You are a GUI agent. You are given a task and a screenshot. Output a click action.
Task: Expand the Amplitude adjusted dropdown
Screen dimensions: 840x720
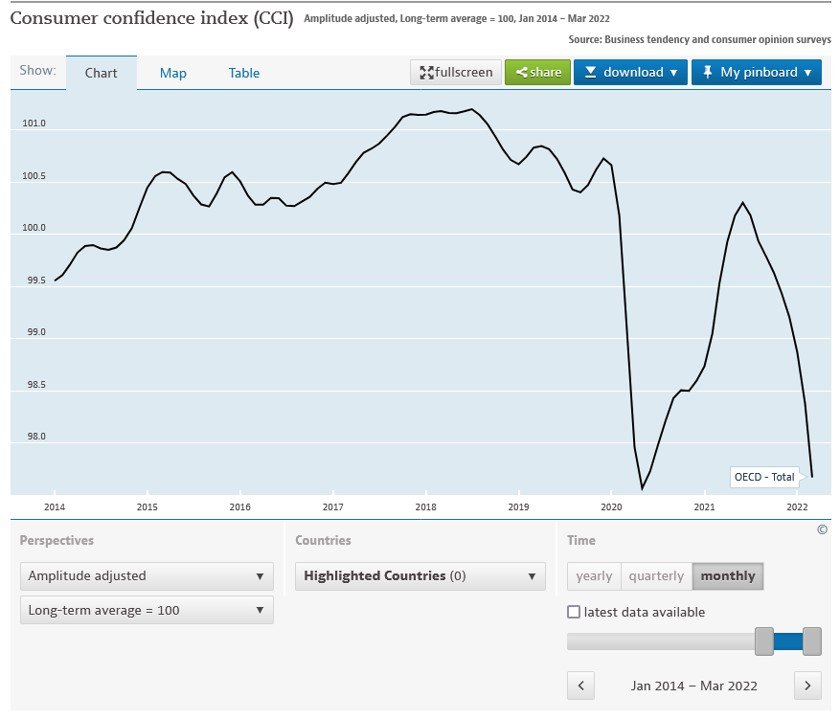pos(146,576)
